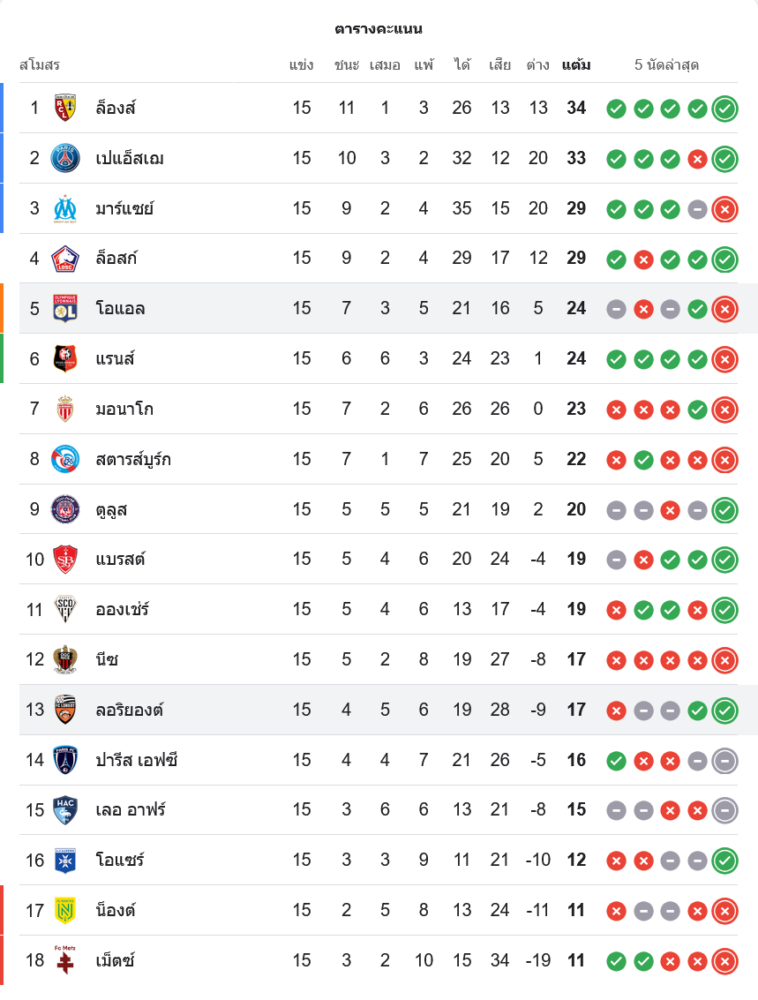Image resolution: width=758 pixels, height=1000 pixels.
Task: Click the Lyon OL club crest
Action: click(66, 308)
